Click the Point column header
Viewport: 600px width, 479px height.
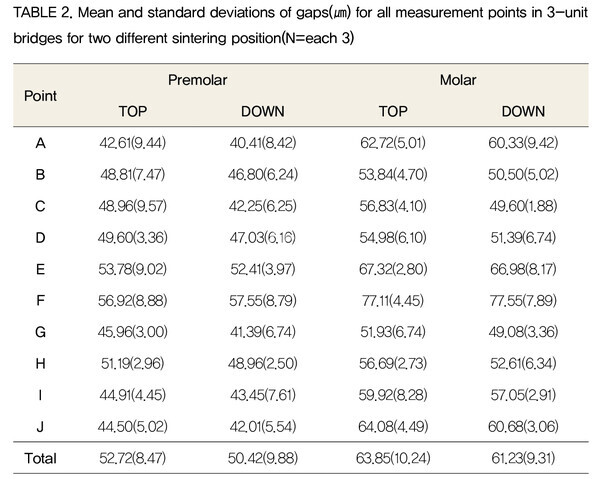(x=40, y=96)
